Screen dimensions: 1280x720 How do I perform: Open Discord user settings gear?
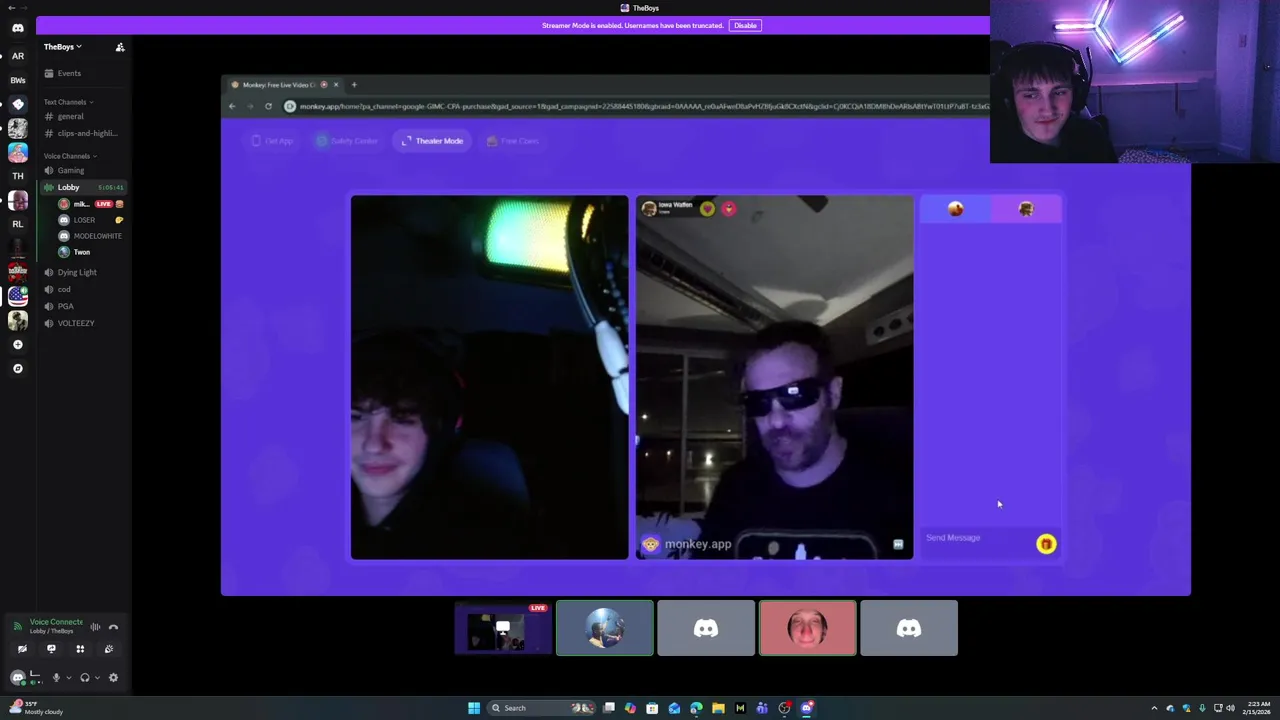pyautogui.click(x=113, y=678)
